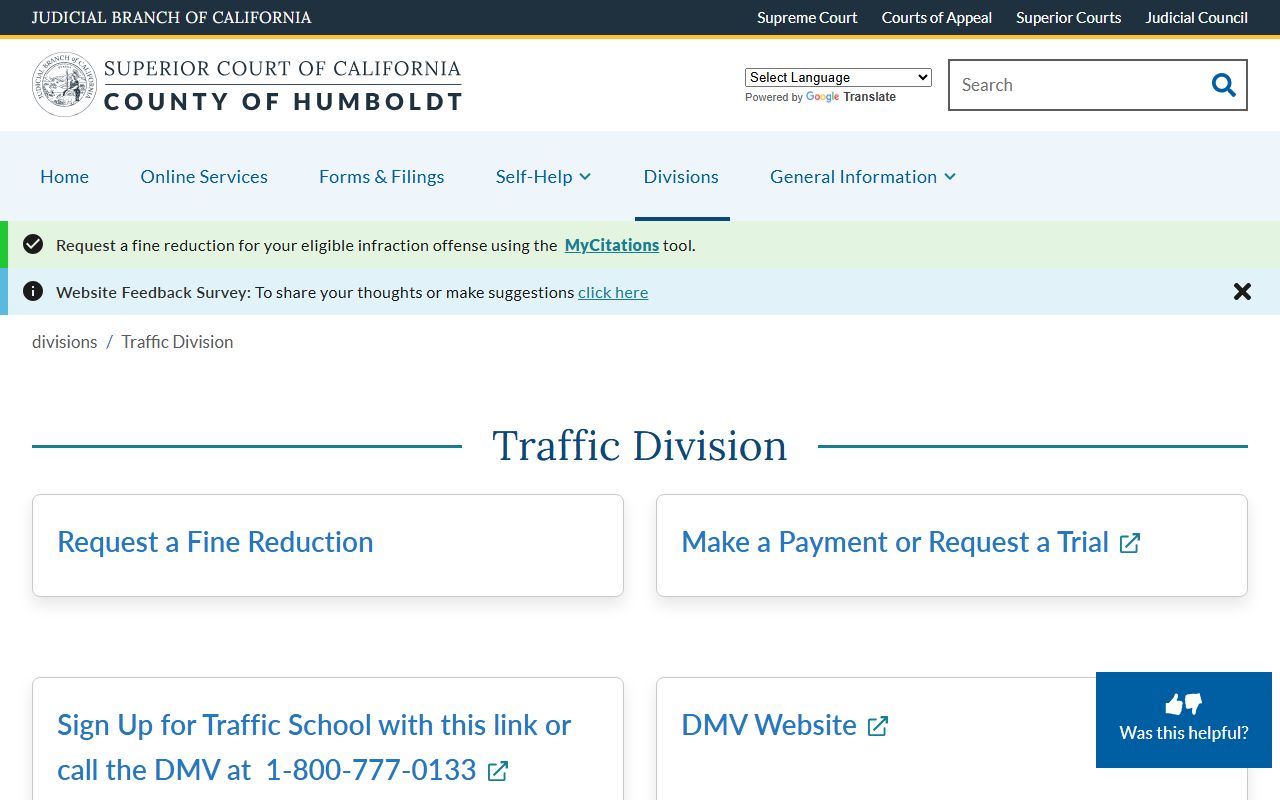Screen dimensions: 1280x800
Task: Open the Supreme Court link
Action: pyautogui.click(x=807, y=17)
